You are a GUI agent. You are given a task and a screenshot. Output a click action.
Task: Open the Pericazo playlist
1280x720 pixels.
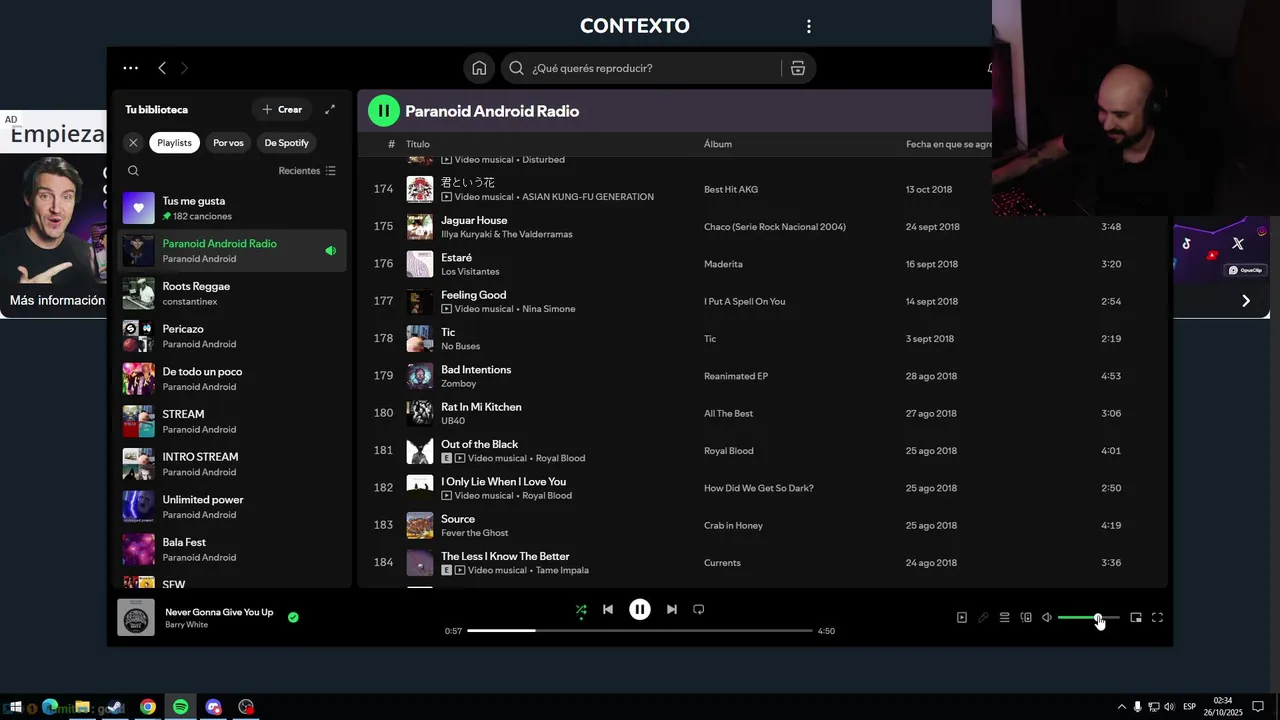pos(232,336)
